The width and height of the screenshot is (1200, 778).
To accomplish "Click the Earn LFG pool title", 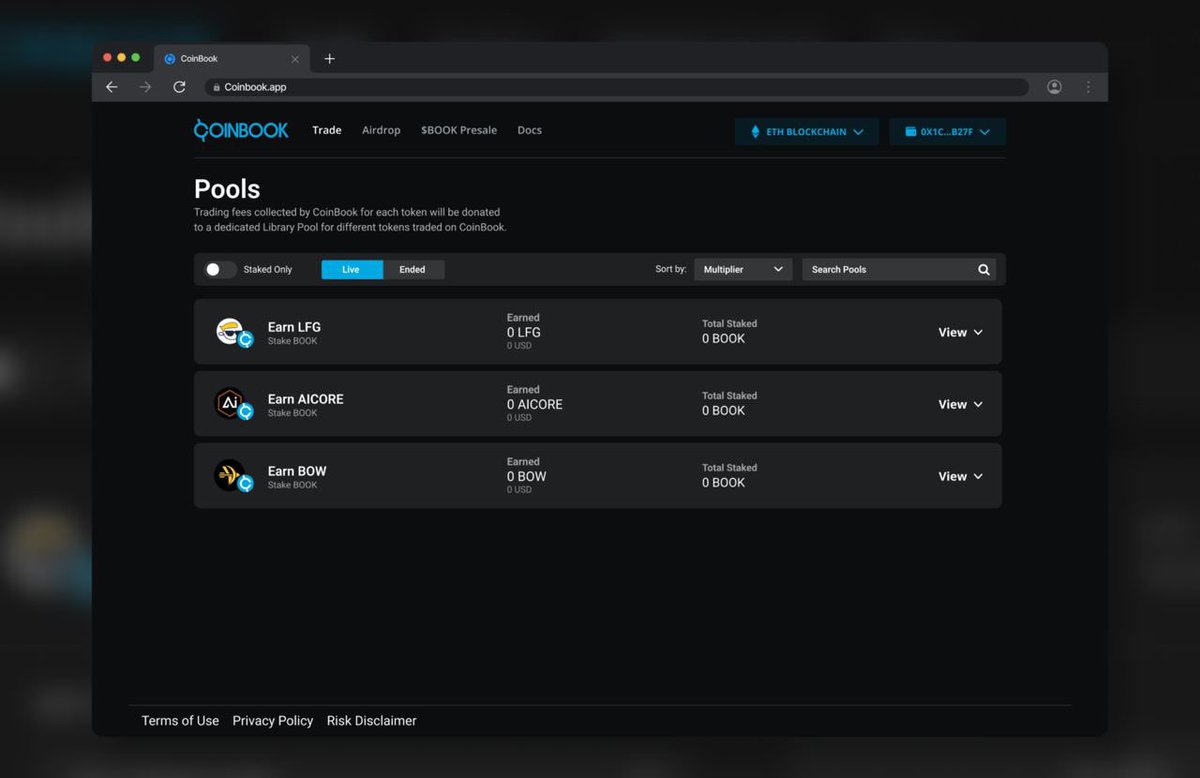I will pos(294,327).
